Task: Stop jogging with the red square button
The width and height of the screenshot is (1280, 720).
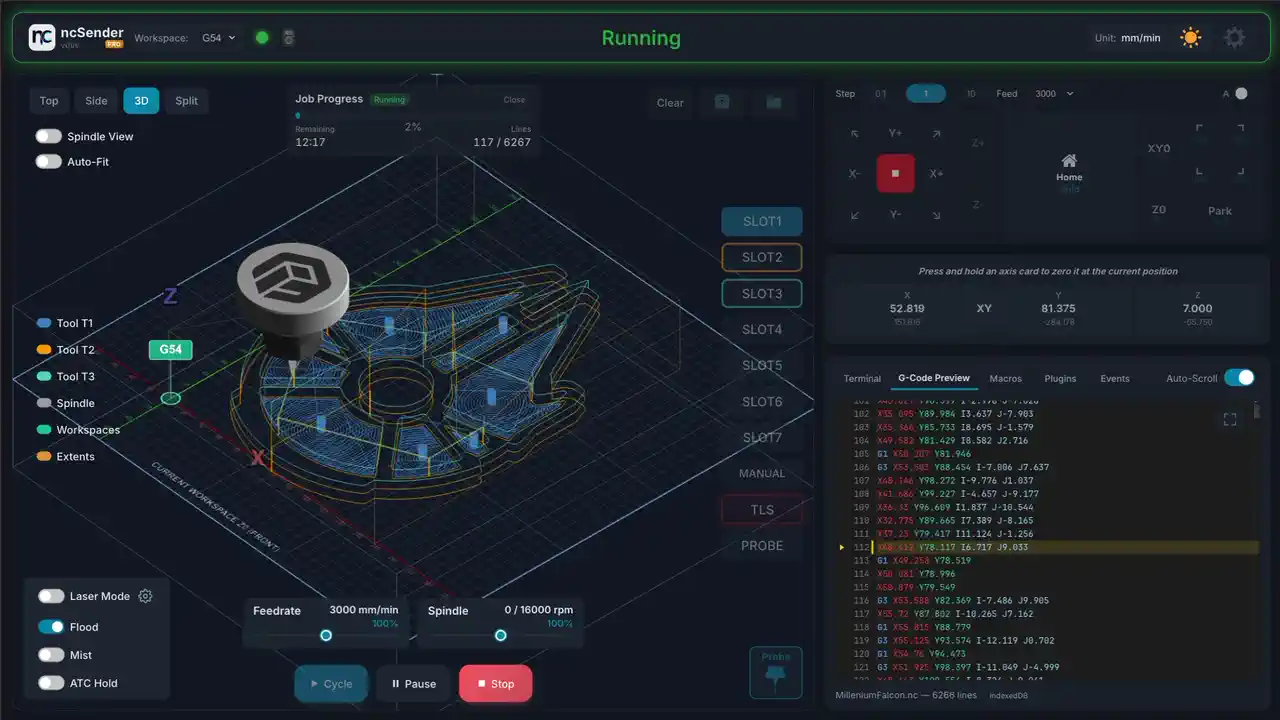Action: (x=895, y=173)
